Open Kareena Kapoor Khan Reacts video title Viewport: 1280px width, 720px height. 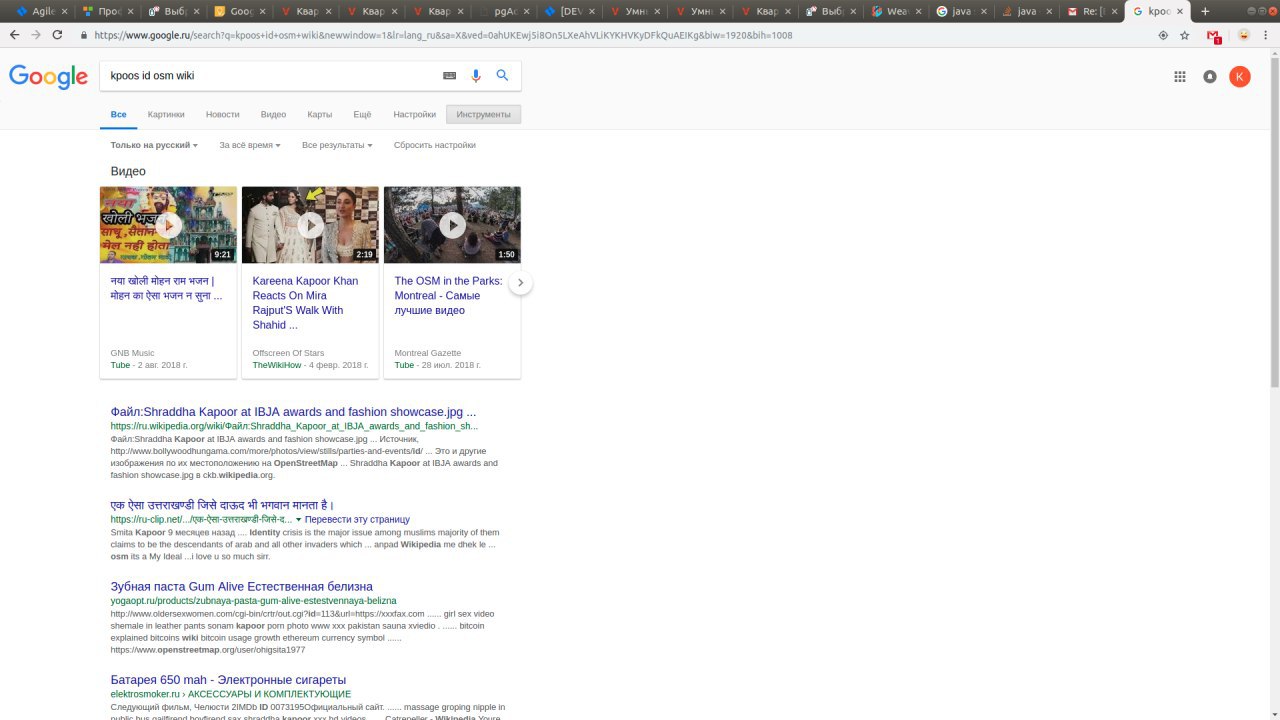click(305, 303)
